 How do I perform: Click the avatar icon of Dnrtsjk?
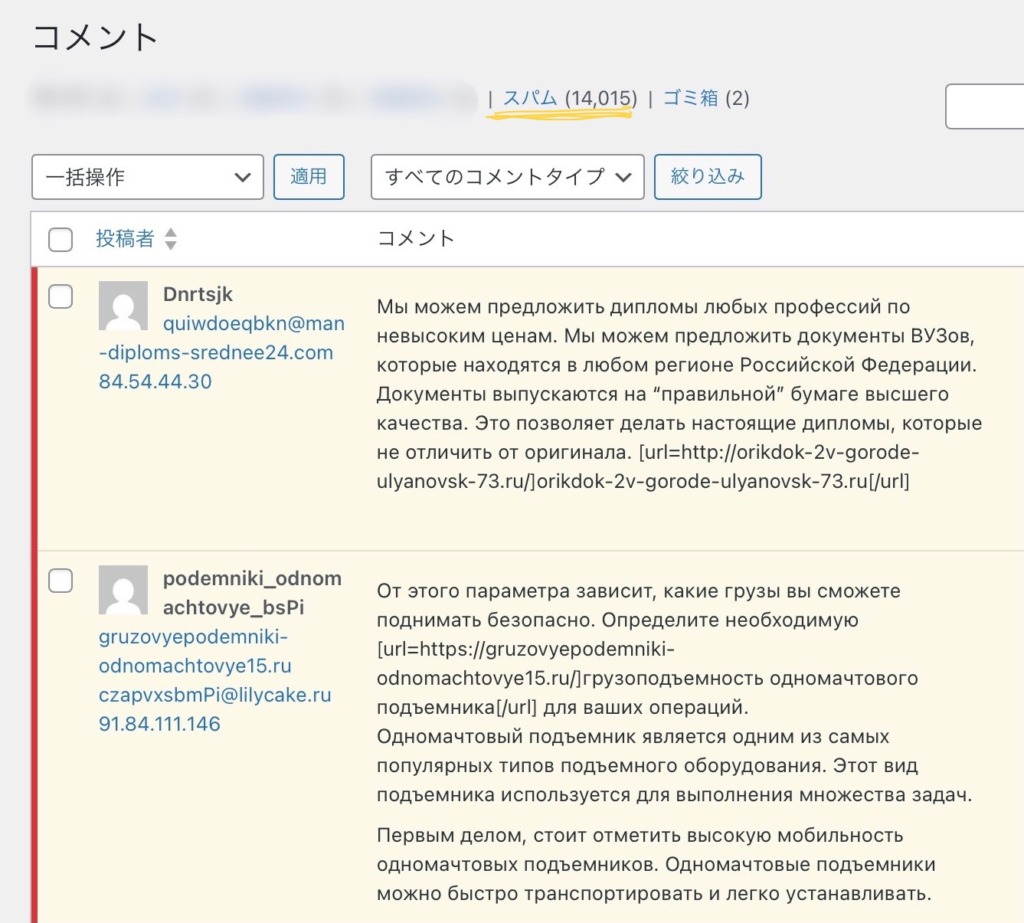point(123,306)
